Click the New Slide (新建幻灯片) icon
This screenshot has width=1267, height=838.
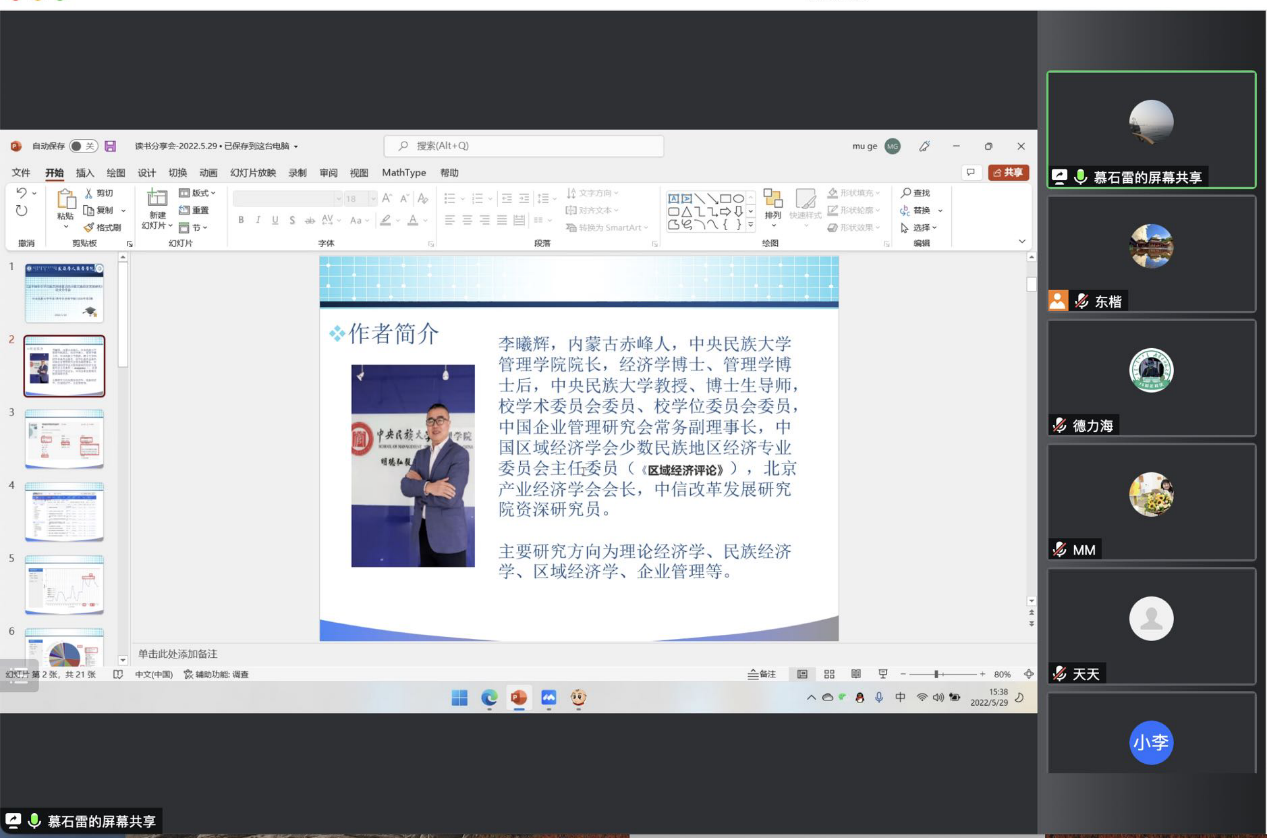point(157,198)
